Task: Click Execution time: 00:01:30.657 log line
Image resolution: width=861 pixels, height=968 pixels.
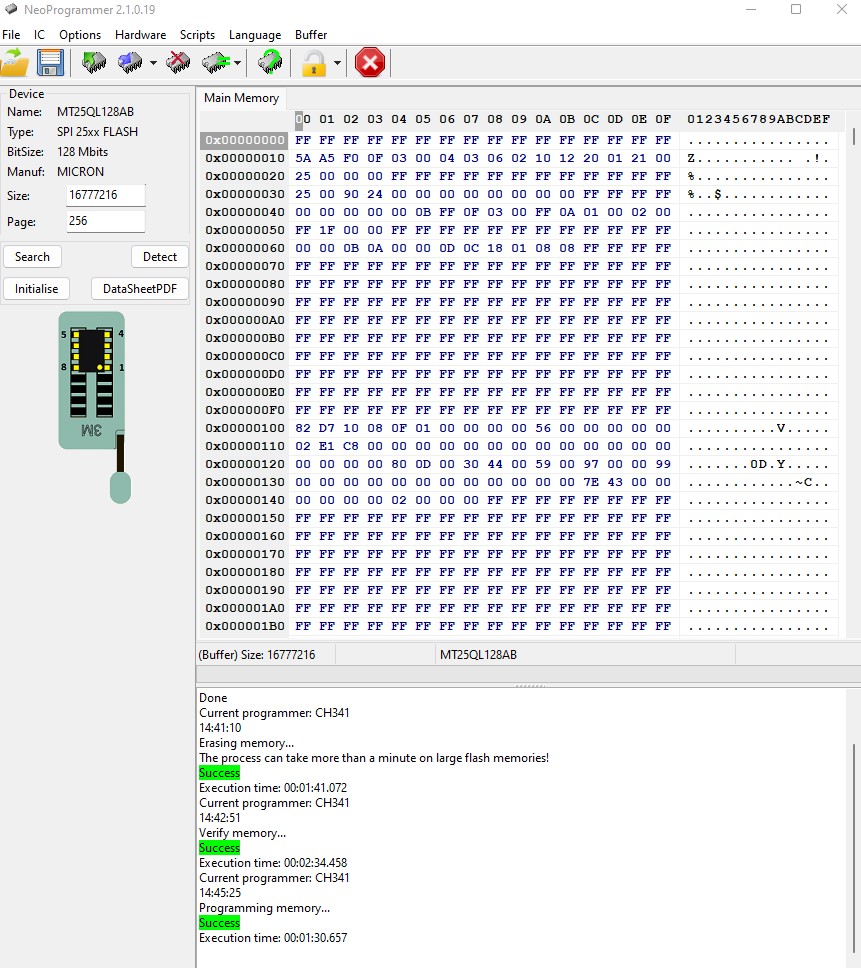Action: coord(273,938)
